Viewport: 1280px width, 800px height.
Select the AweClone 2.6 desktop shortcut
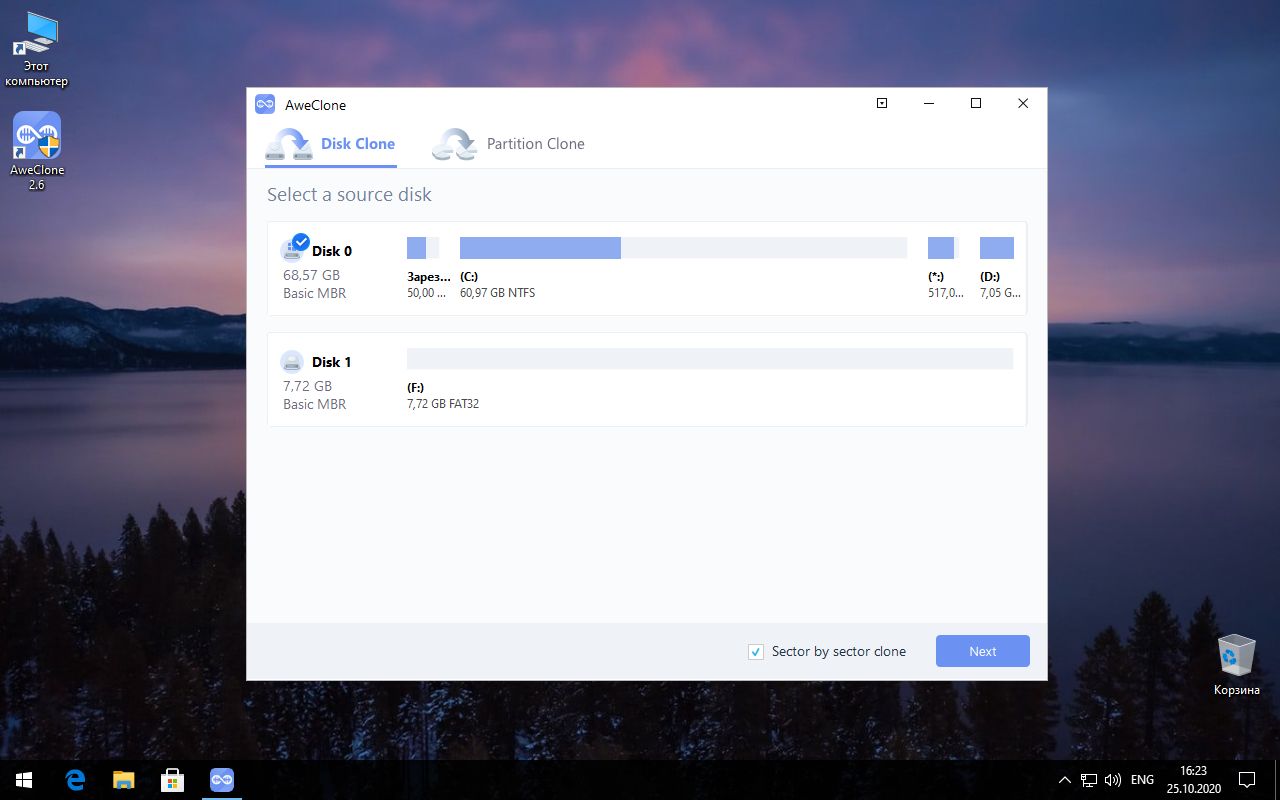tap(37, 151)
